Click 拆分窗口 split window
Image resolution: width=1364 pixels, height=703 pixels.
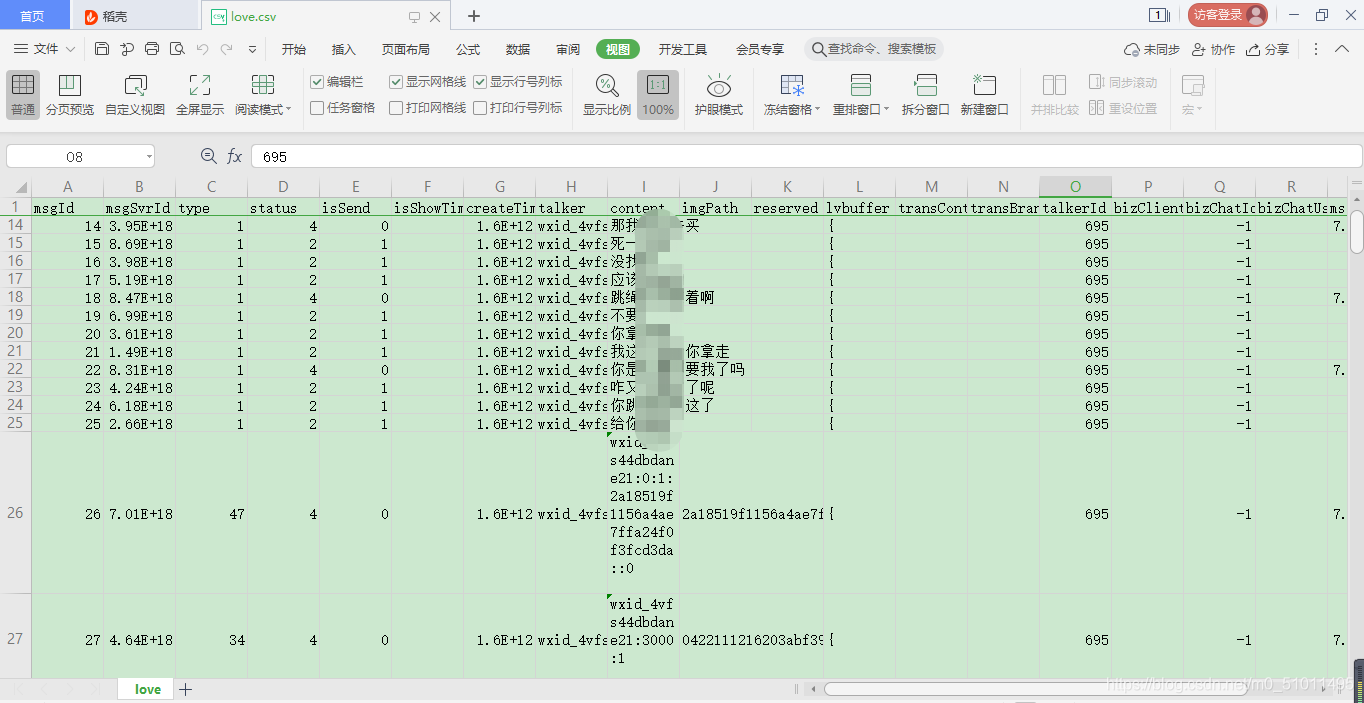[925, 95]
